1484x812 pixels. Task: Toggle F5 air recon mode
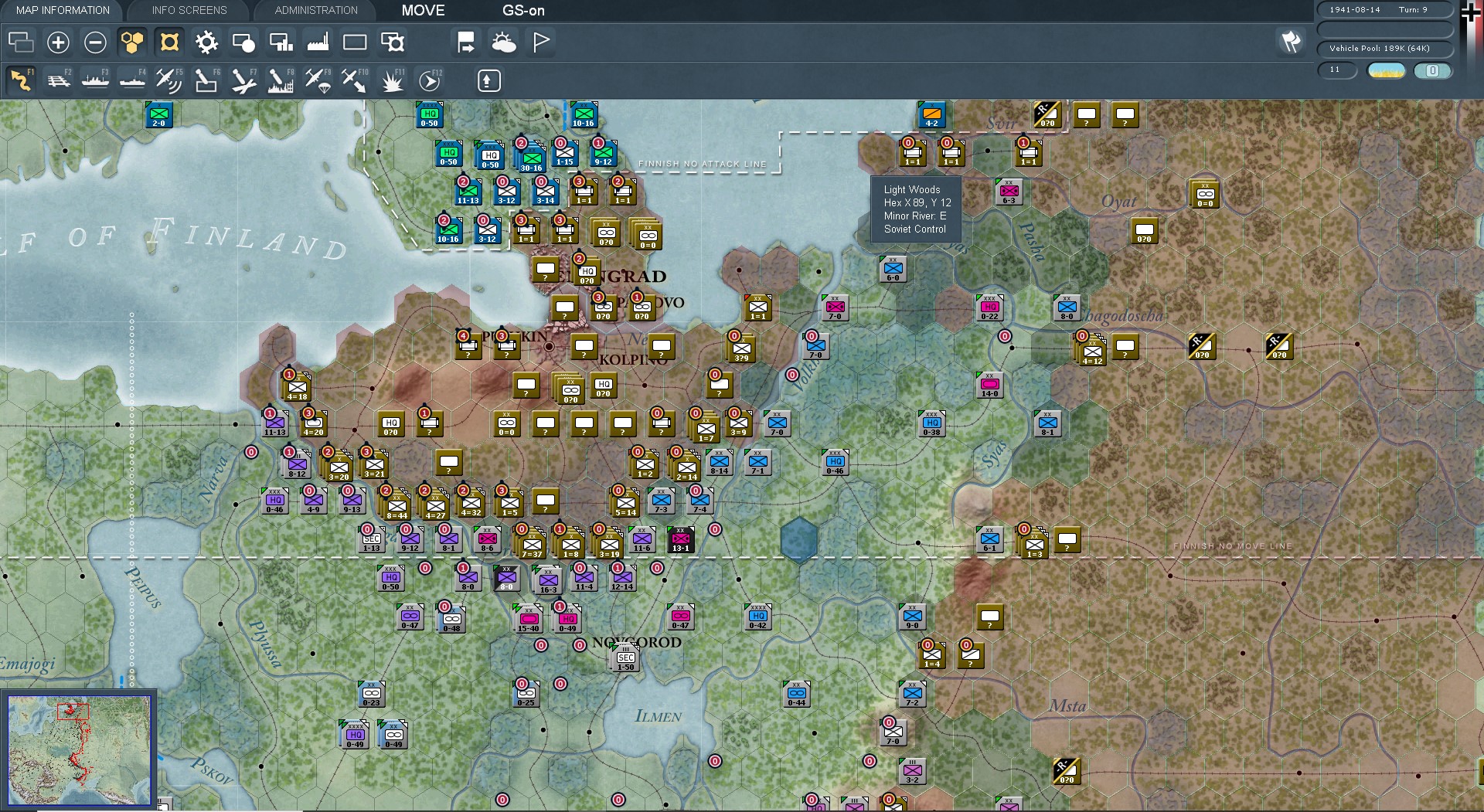click(169, 80)
